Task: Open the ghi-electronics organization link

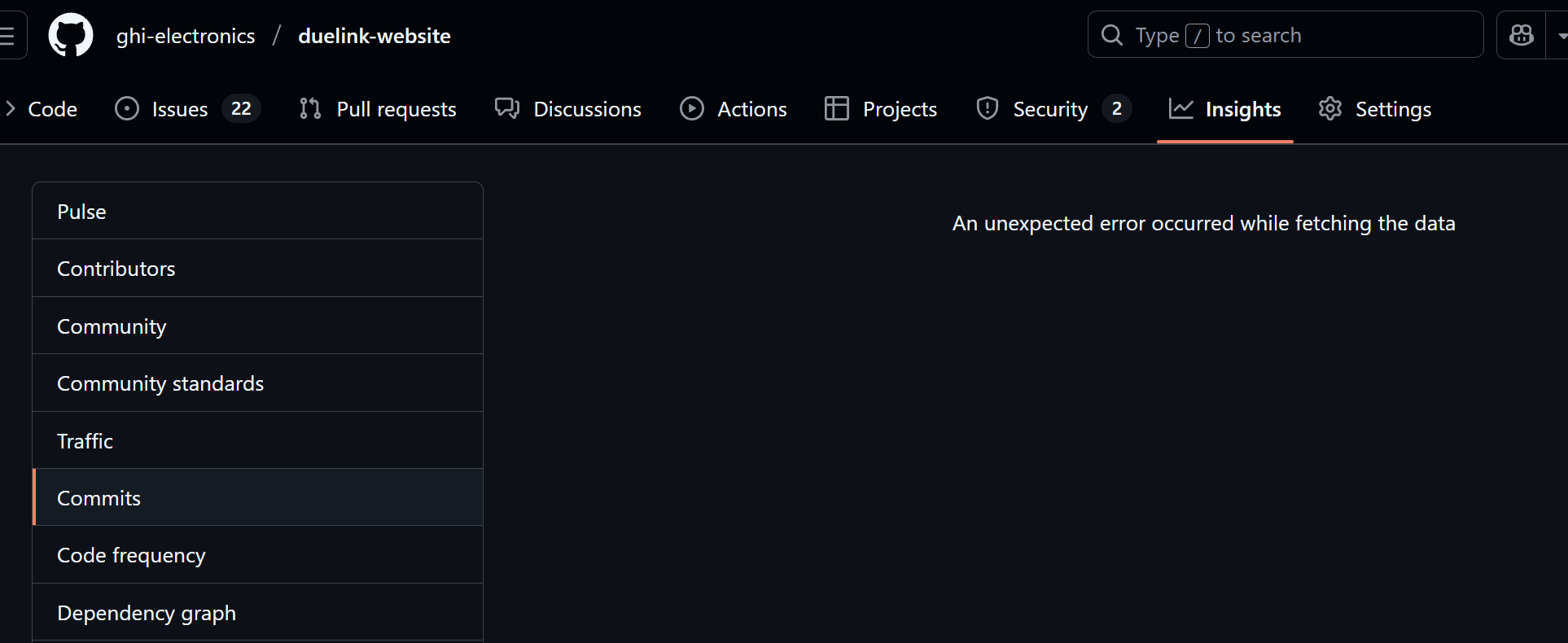Action: click(x=186, y=36)
